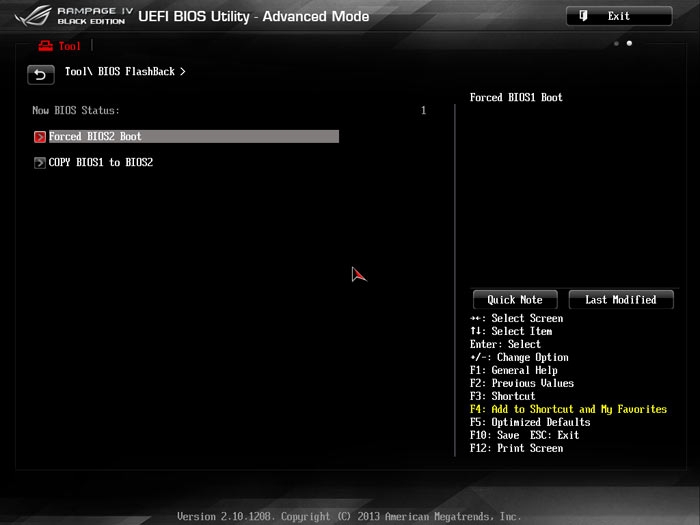Click the back arrow icon

pos(40,75)
